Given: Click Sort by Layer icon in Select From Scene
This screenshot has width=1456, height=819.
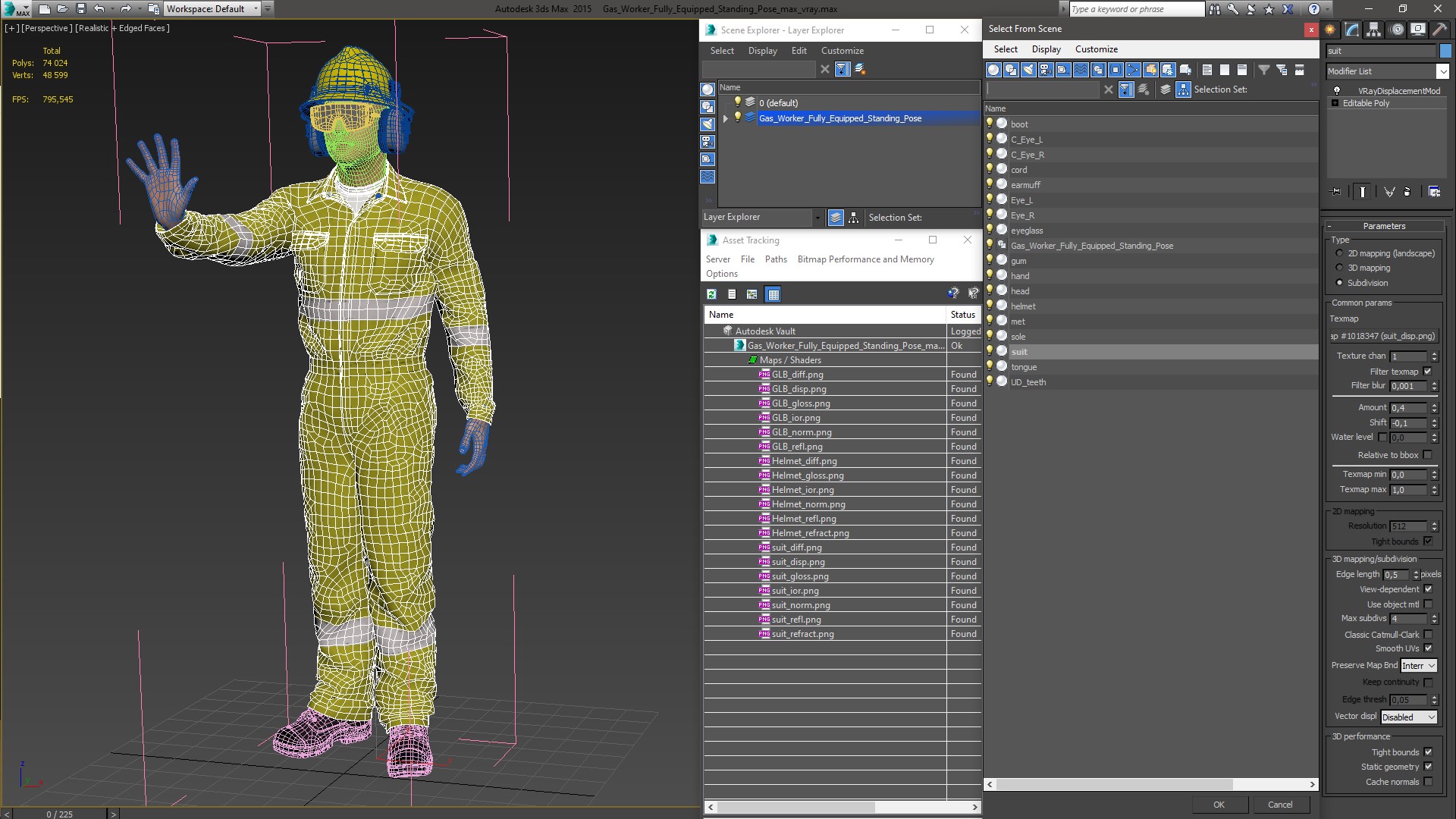Looking at the screenshot, I should [x=1166, y=89].
